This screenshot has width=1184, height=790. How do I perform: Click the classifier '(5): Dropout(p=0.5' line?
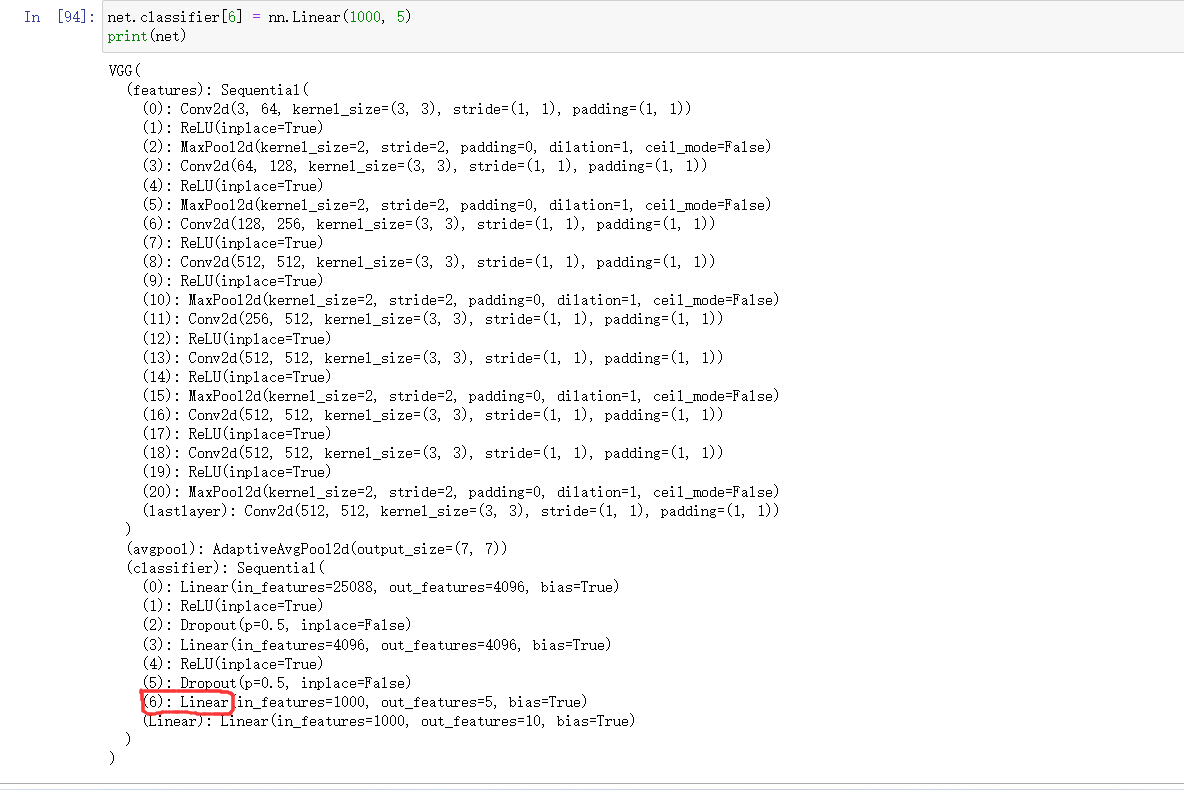pos(277,683)
